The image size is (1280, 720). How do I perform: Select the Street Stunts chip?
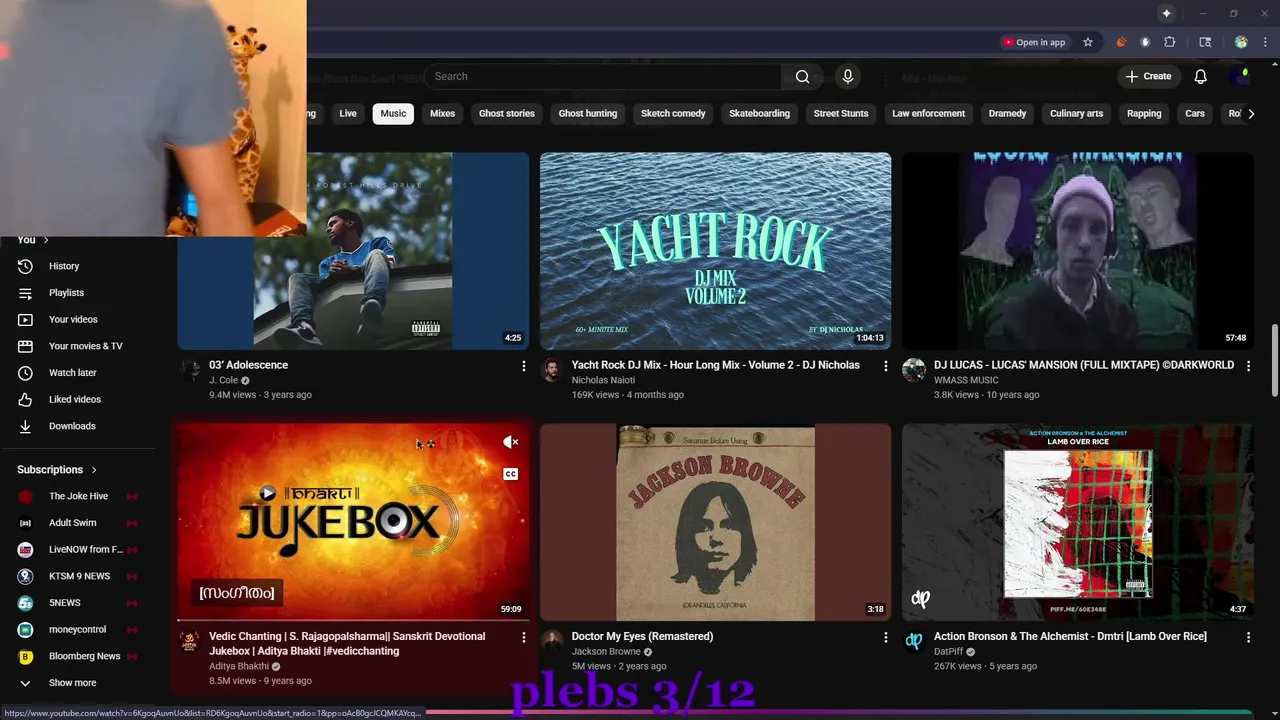pyautogui.click(x=841, y=114)
